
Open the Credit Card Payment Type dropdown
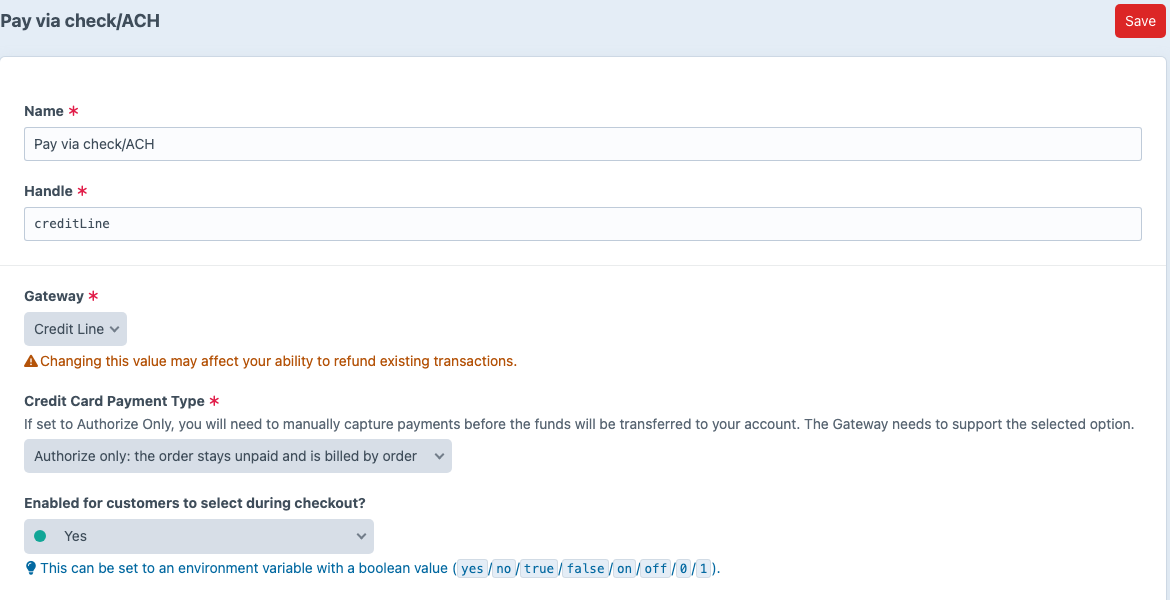[238, 456]
